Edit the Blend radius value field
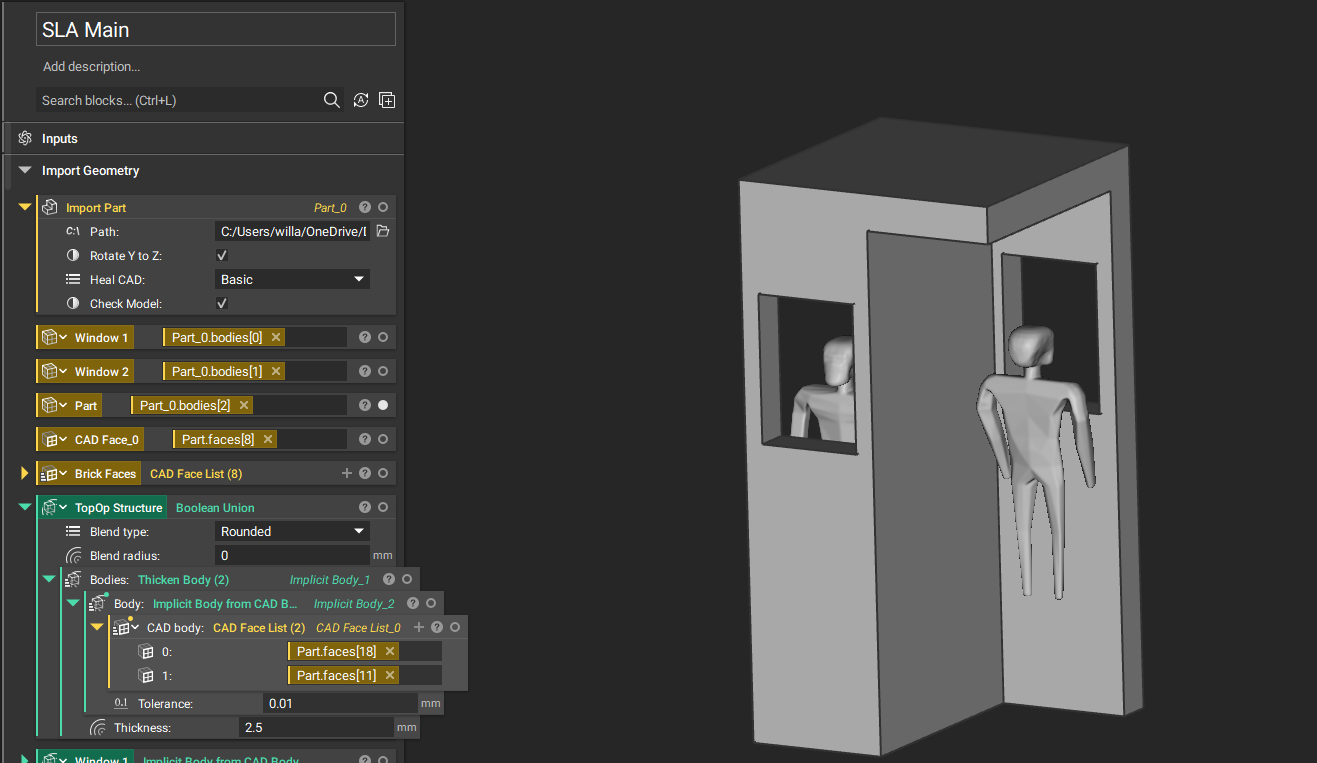1317x763 pixels. point(292,555)
